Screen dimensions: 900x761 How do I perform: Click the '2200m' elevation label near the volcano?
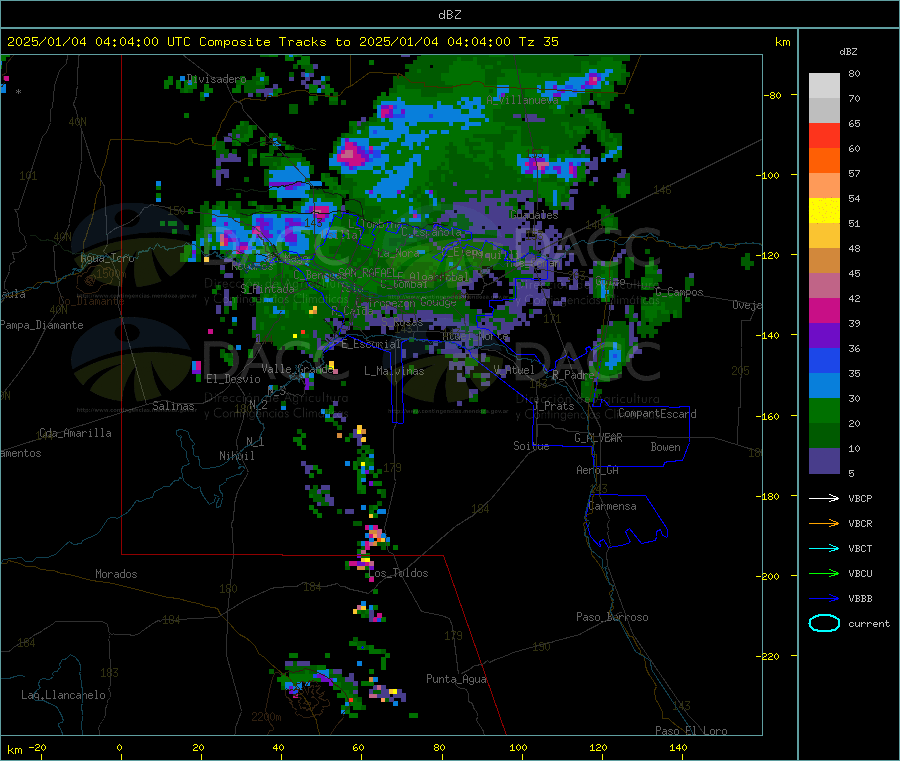(x=266, y=717)
